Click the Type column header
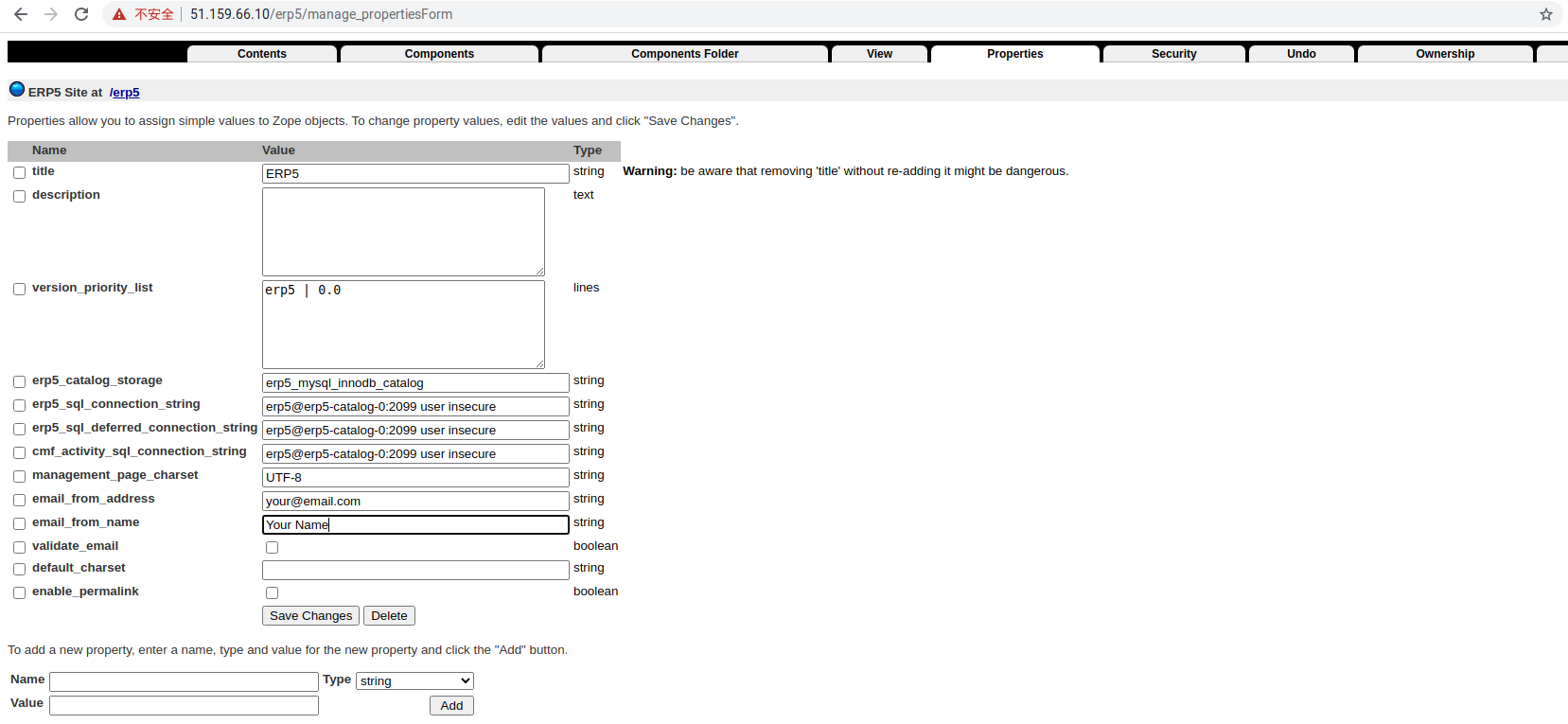The width and height of the screenshot is (1568, 724). (588, 150)
